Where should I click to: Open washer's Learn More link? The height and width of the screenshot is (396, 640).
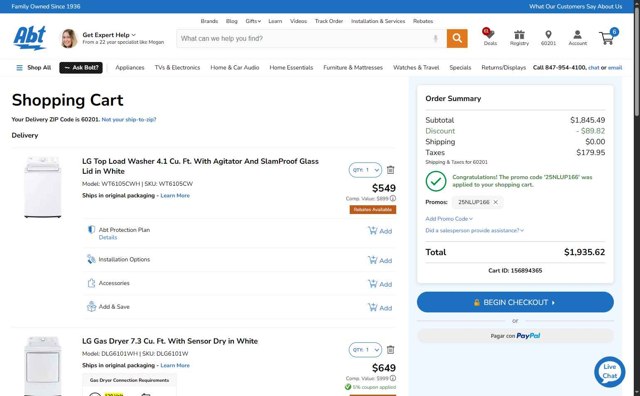pos(175,196)
